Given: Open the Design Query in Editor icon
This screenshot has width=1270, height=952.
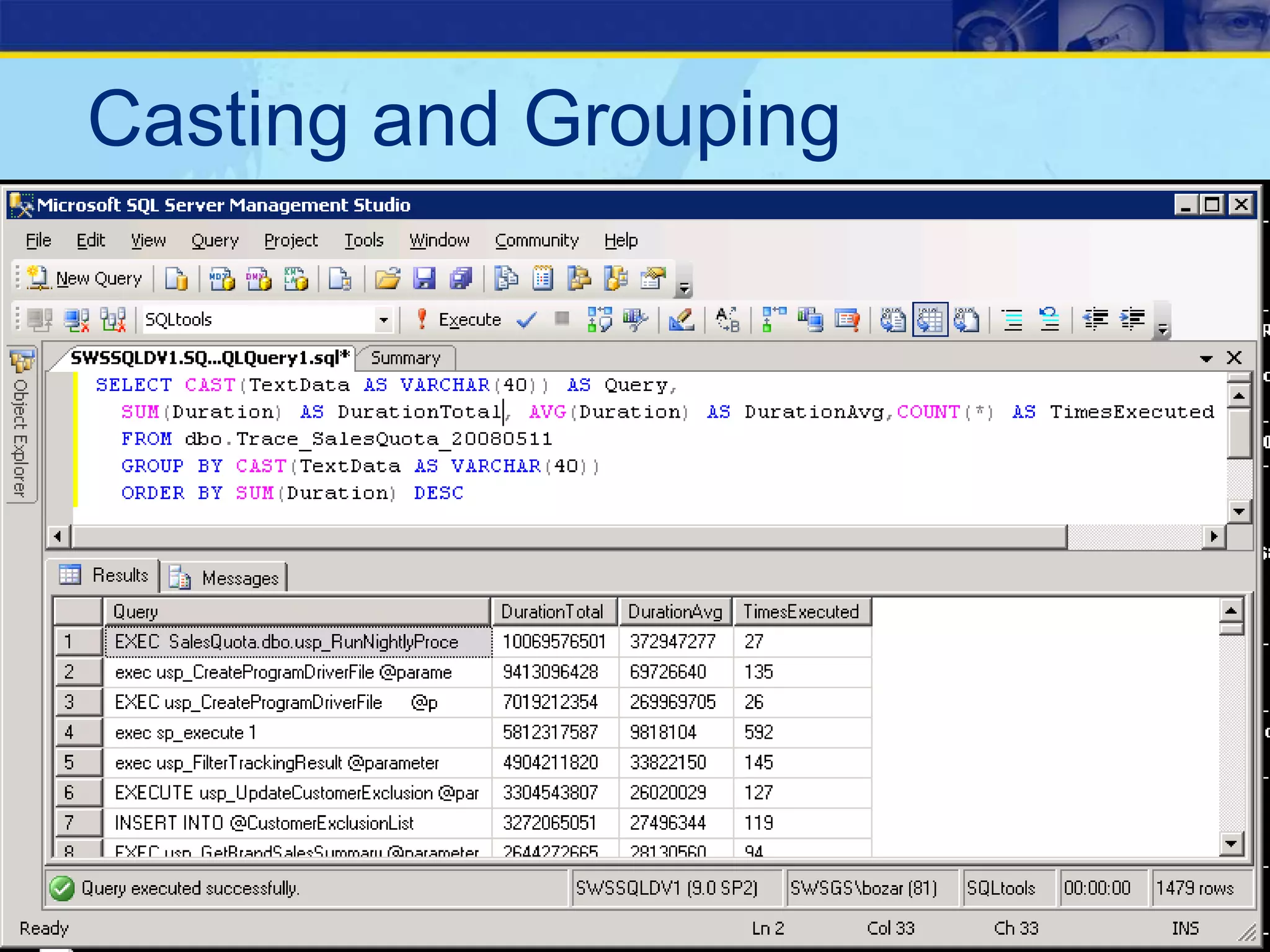Looking at the screenshot, I should click(681, 320).
